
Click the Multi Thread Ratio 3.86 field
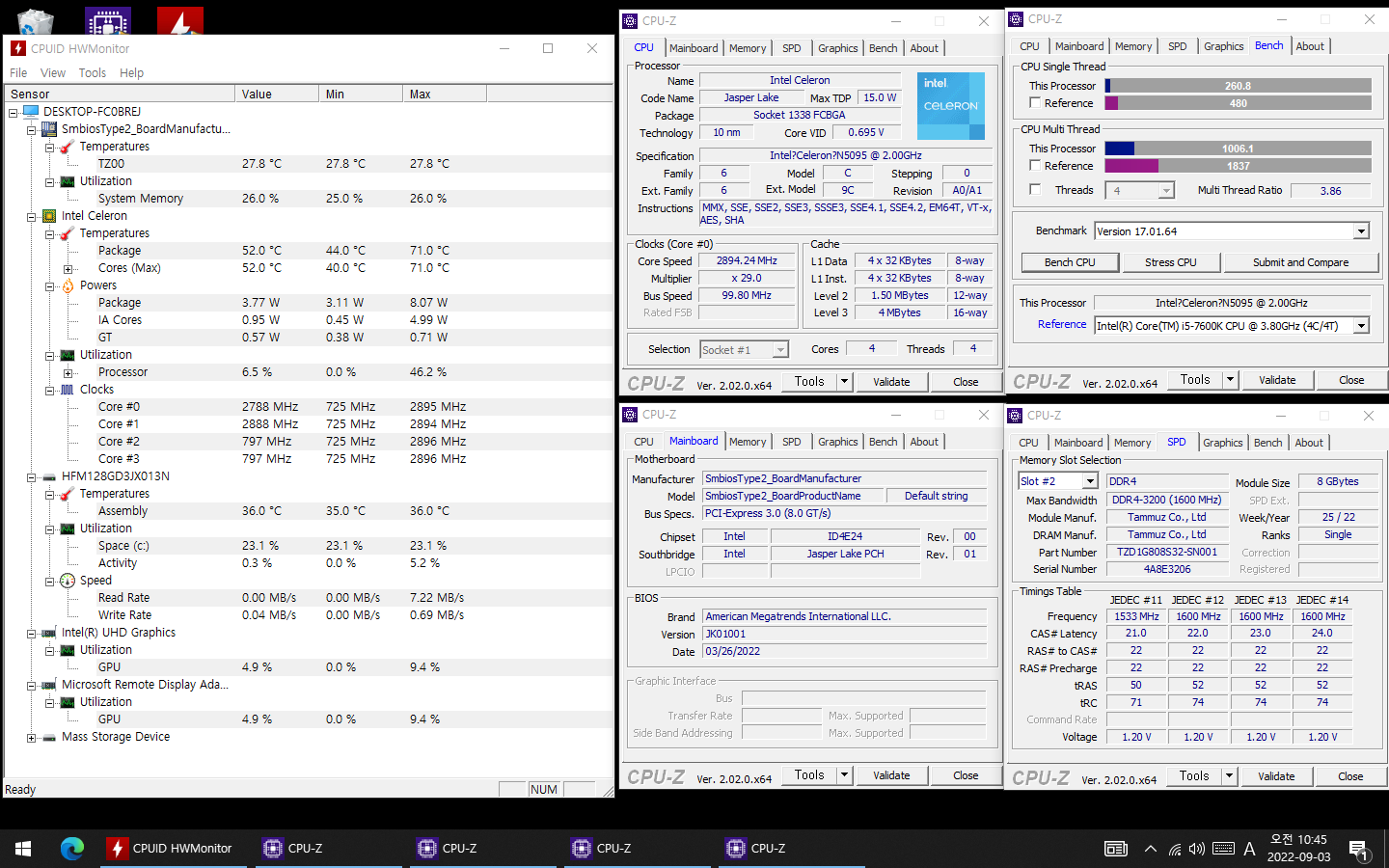(1330, 191)
